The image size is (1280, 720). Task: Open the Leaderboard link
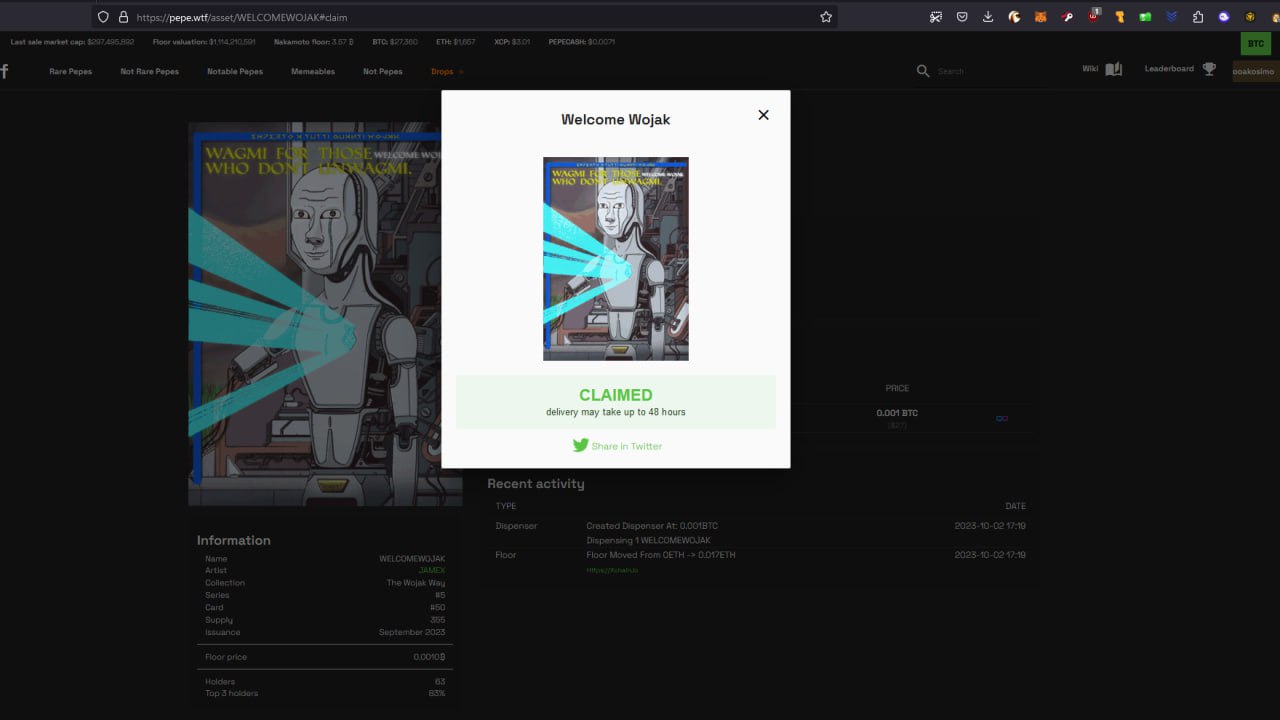click(x=1169, y=69)
